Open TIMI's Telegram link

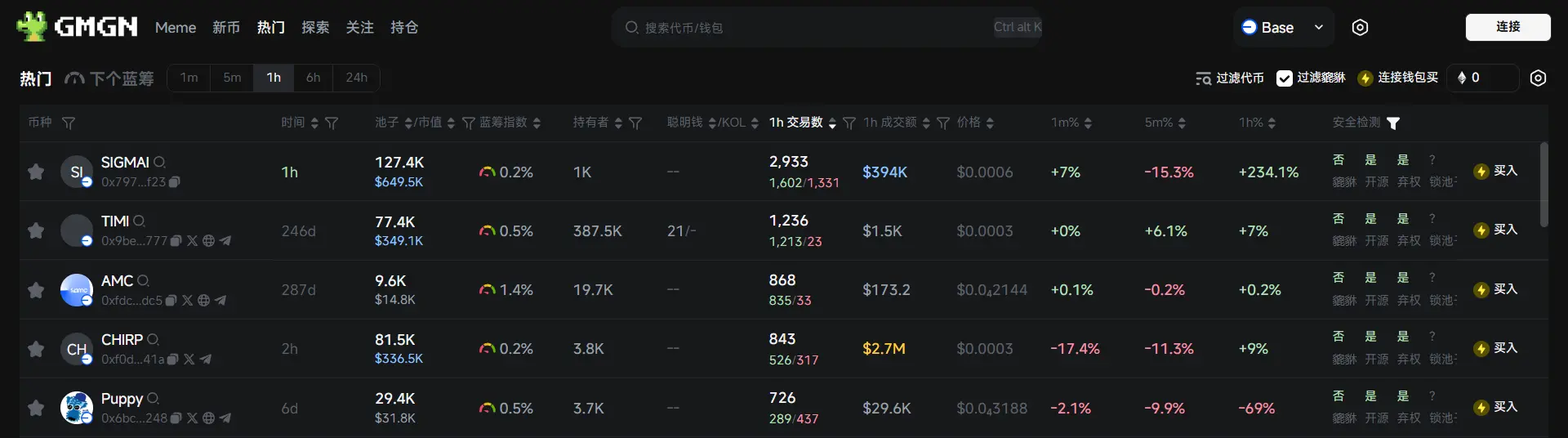click(225, 241)
